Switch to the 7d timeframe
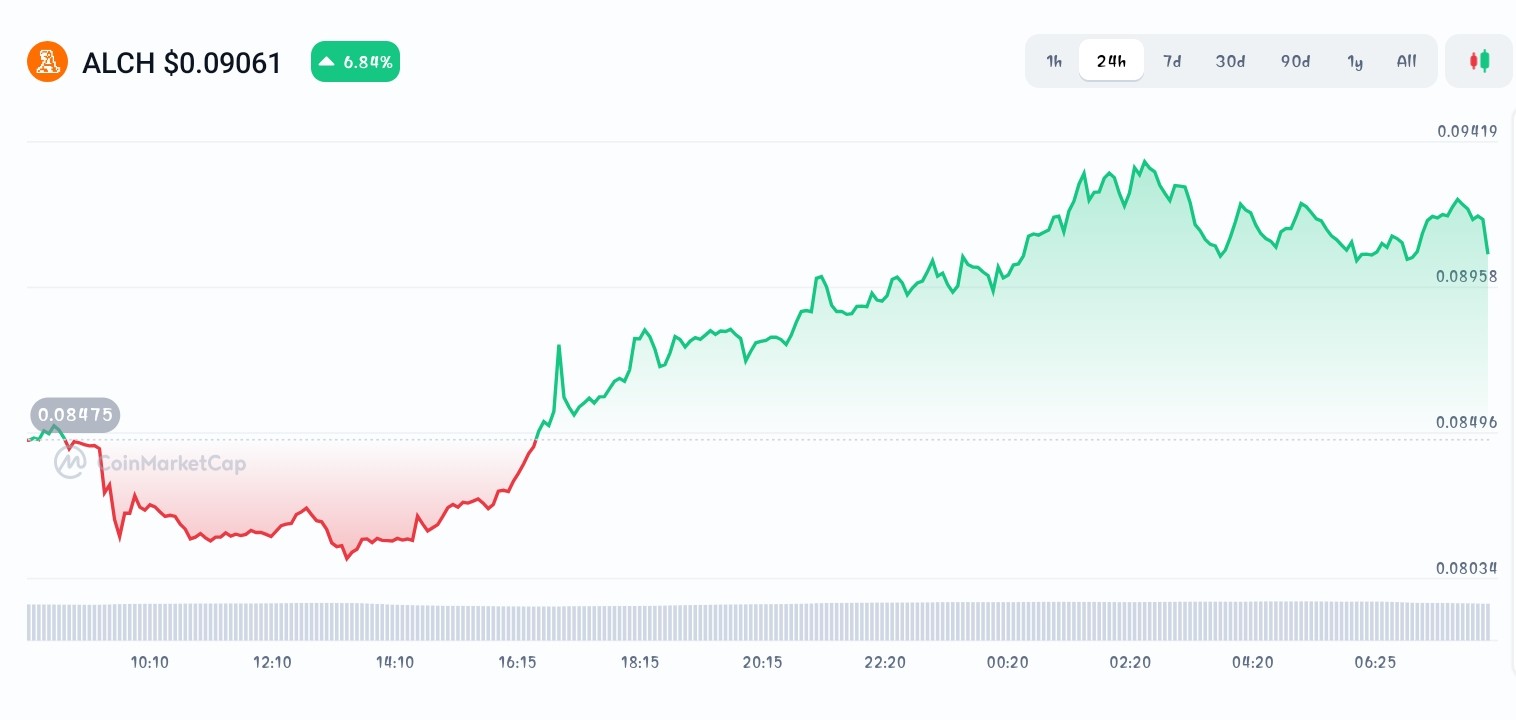Viewport: 1516px width, 720px height. 1172,61
